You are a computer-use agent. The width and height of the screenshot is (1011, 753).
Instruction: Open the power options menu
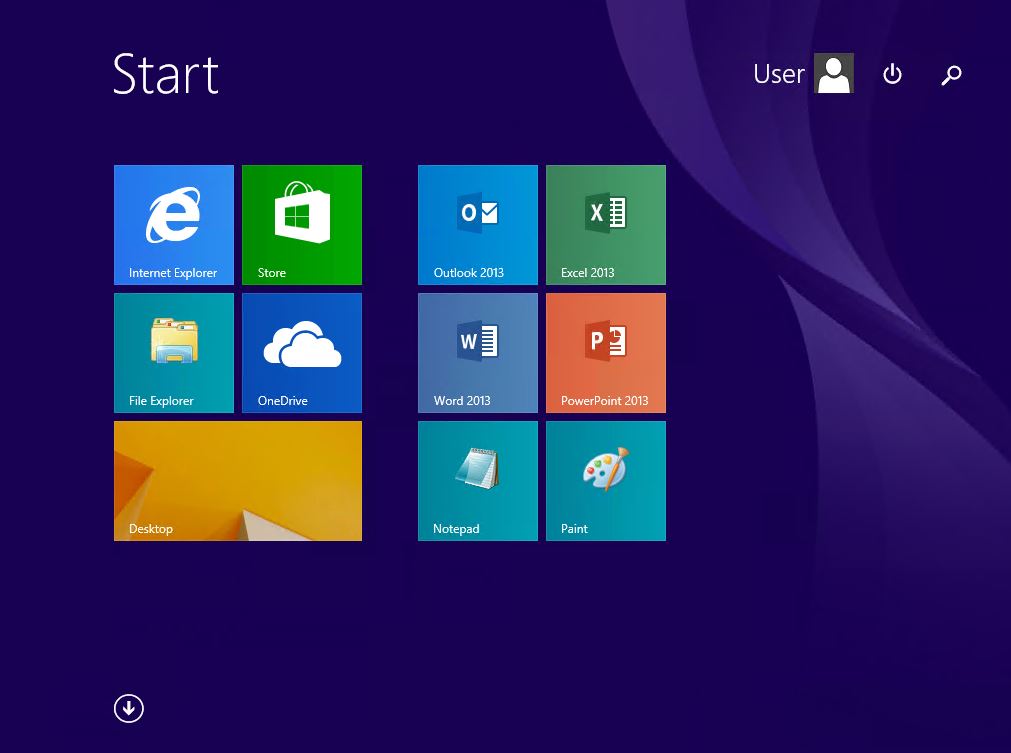[892, 74]
